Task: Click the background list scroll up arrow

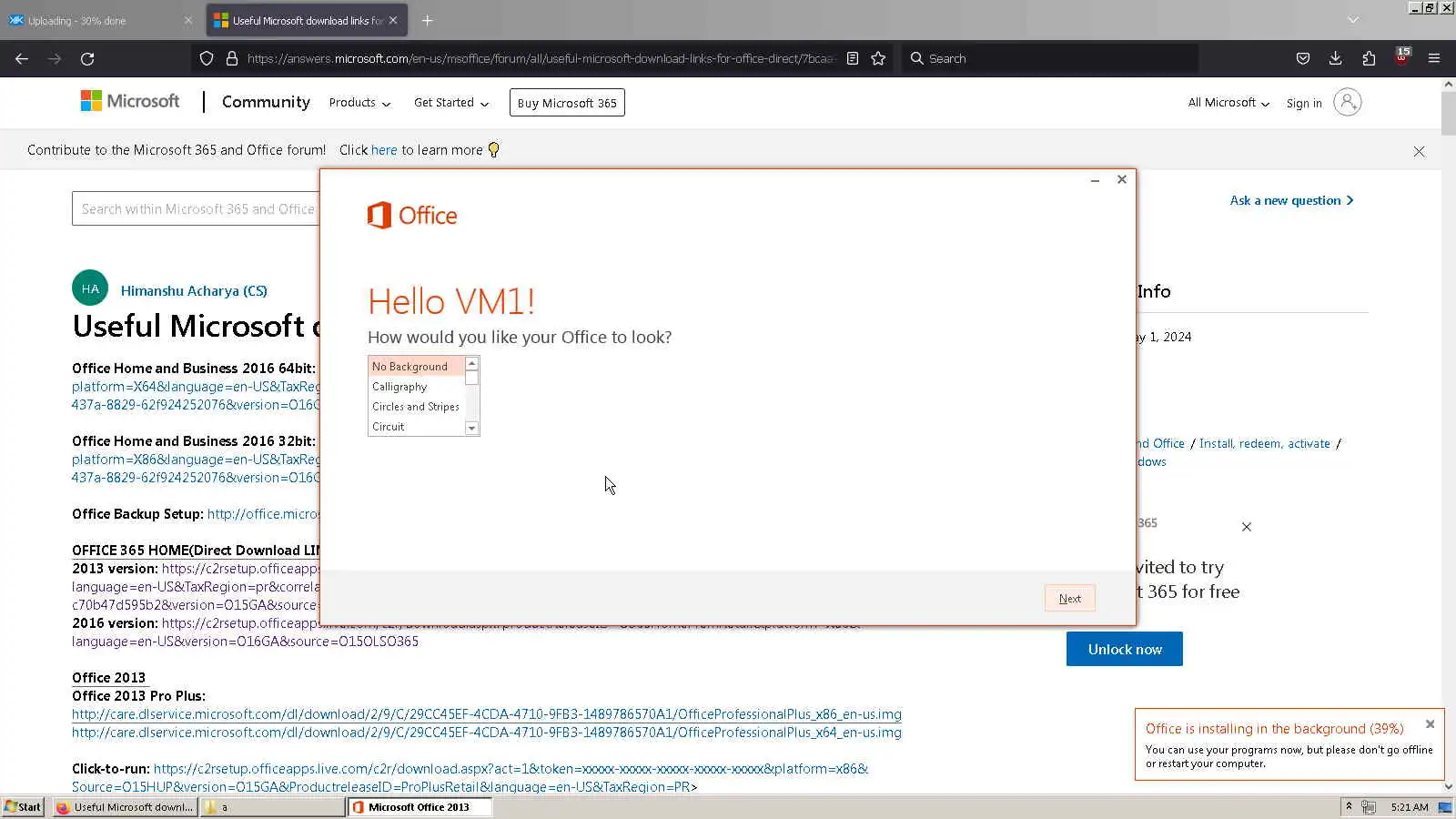Action: coord(471,364)
